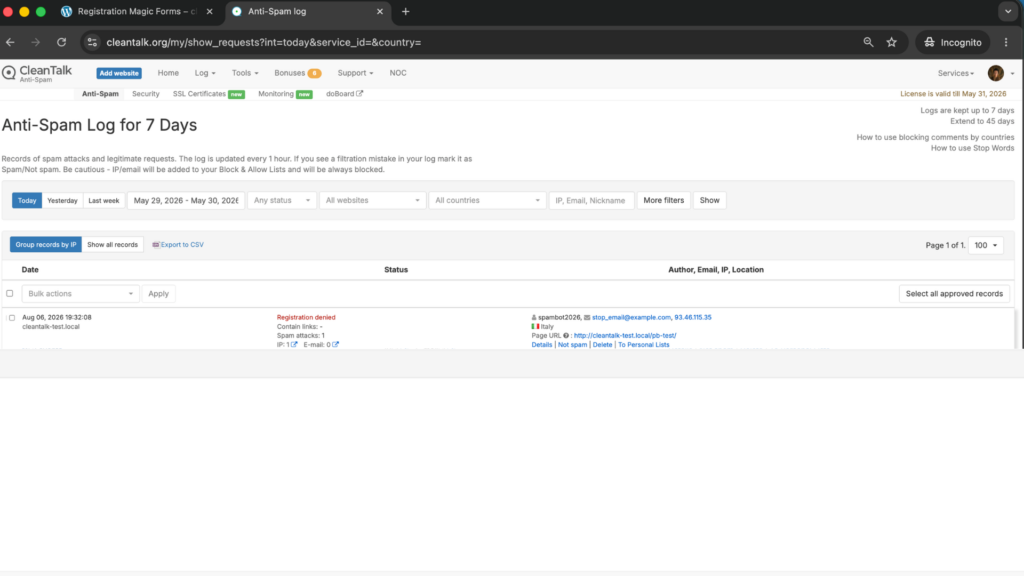Expand the Support menu
The height and width of the screenshot is (576, 1024).
(x=355, y=73)
